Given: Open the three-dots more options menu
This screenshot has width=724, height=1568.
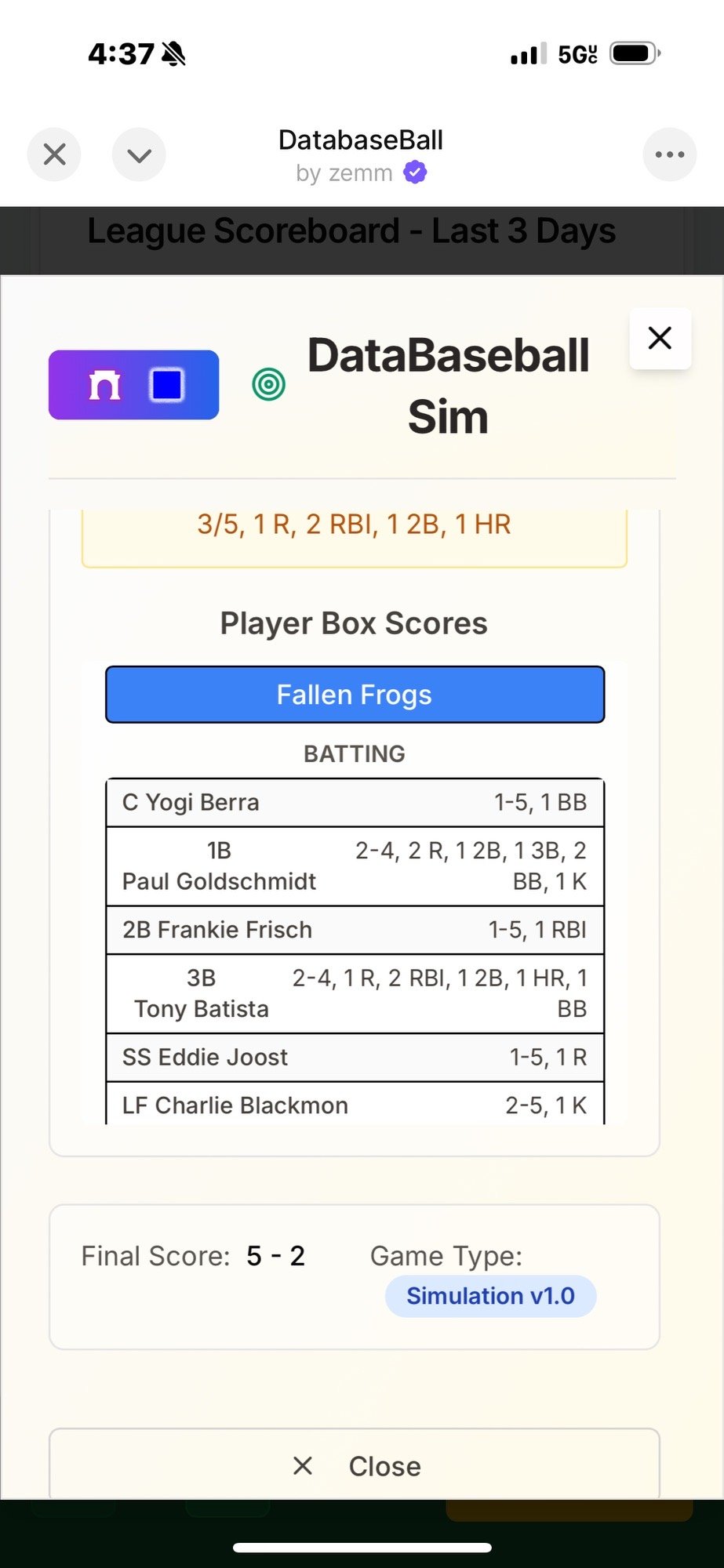Looking at the screenshot, I should [670, 154].
